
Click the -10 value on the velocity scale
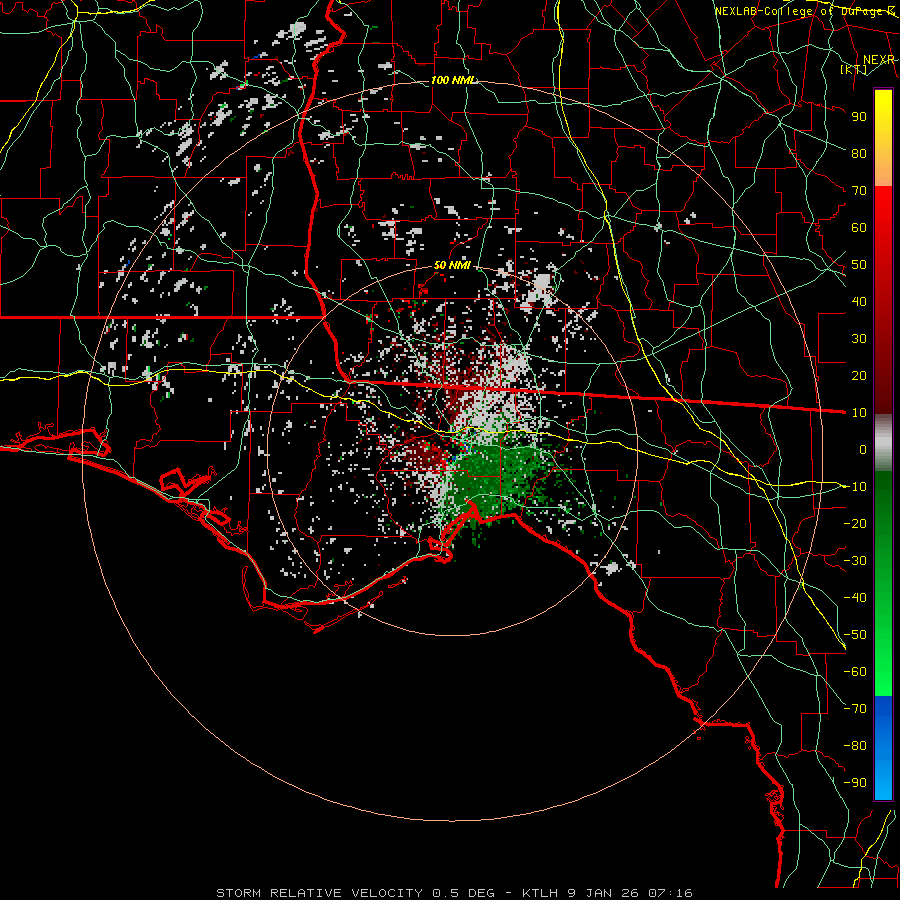(855, 487)
